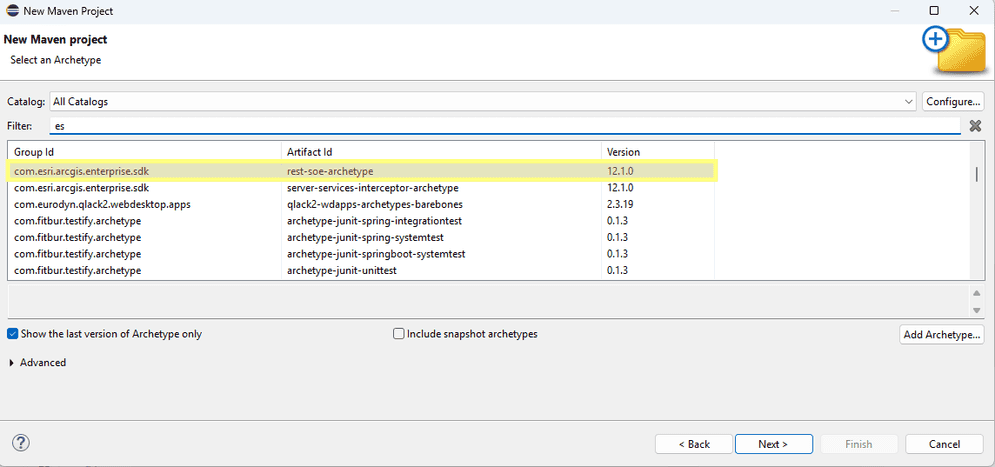The image size is (995, 467).
Task: Proceed with the Next > button
Action: pyautogui.click(x=774, y=444)
